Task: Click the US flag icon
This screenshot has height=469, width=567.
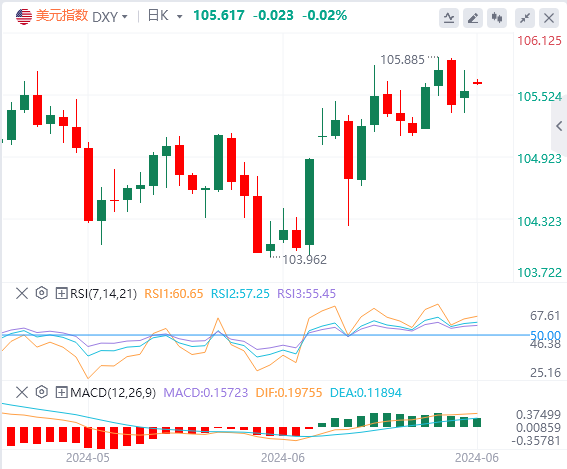Action: pyautogui.click(x=24, y=17)
